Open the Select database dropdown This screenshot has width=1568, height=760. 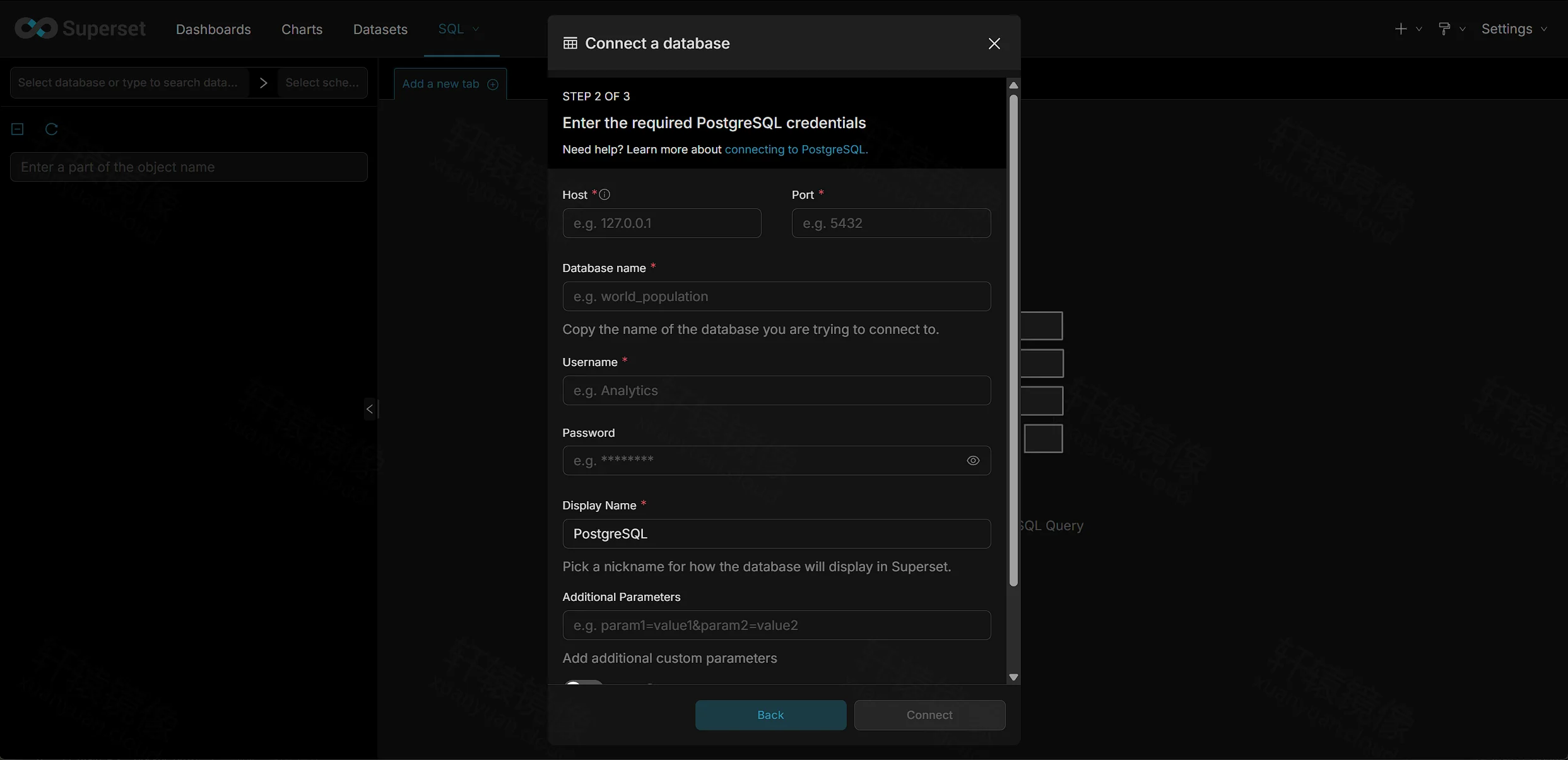[x=129, y=83]
